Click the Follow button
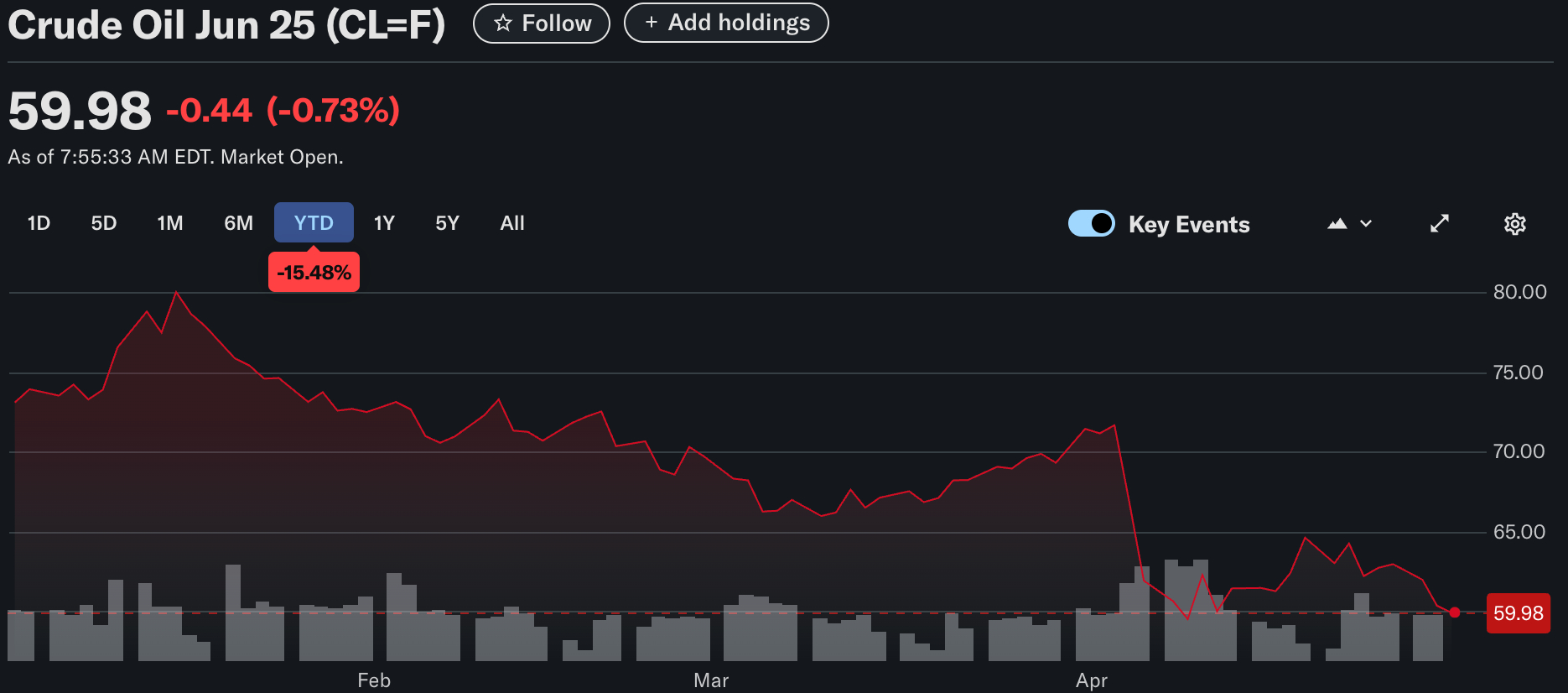The width and height of the screenshot is (1568, 693). [542, 23]
